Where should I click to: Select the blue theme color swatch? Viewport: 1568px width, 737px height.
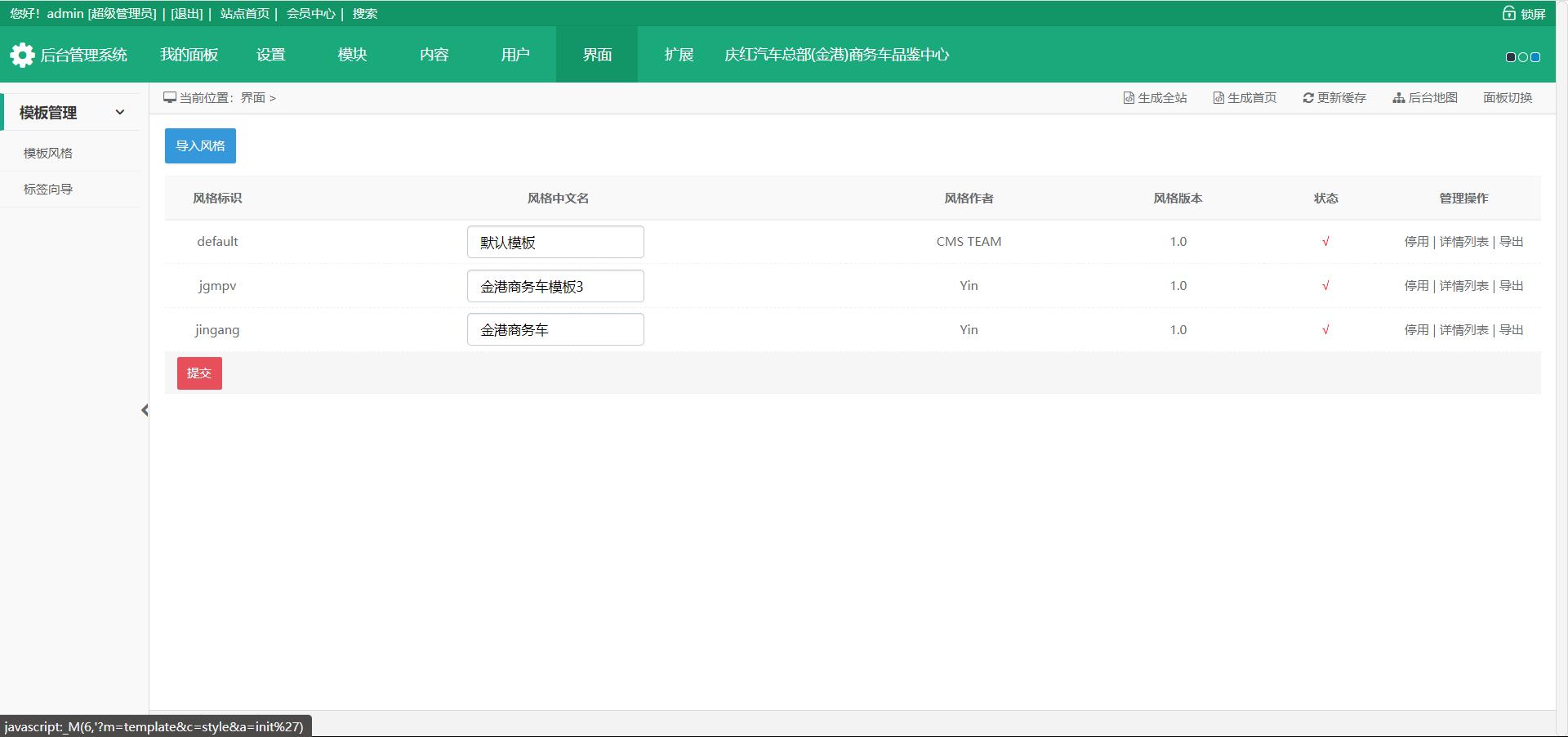1535,57
